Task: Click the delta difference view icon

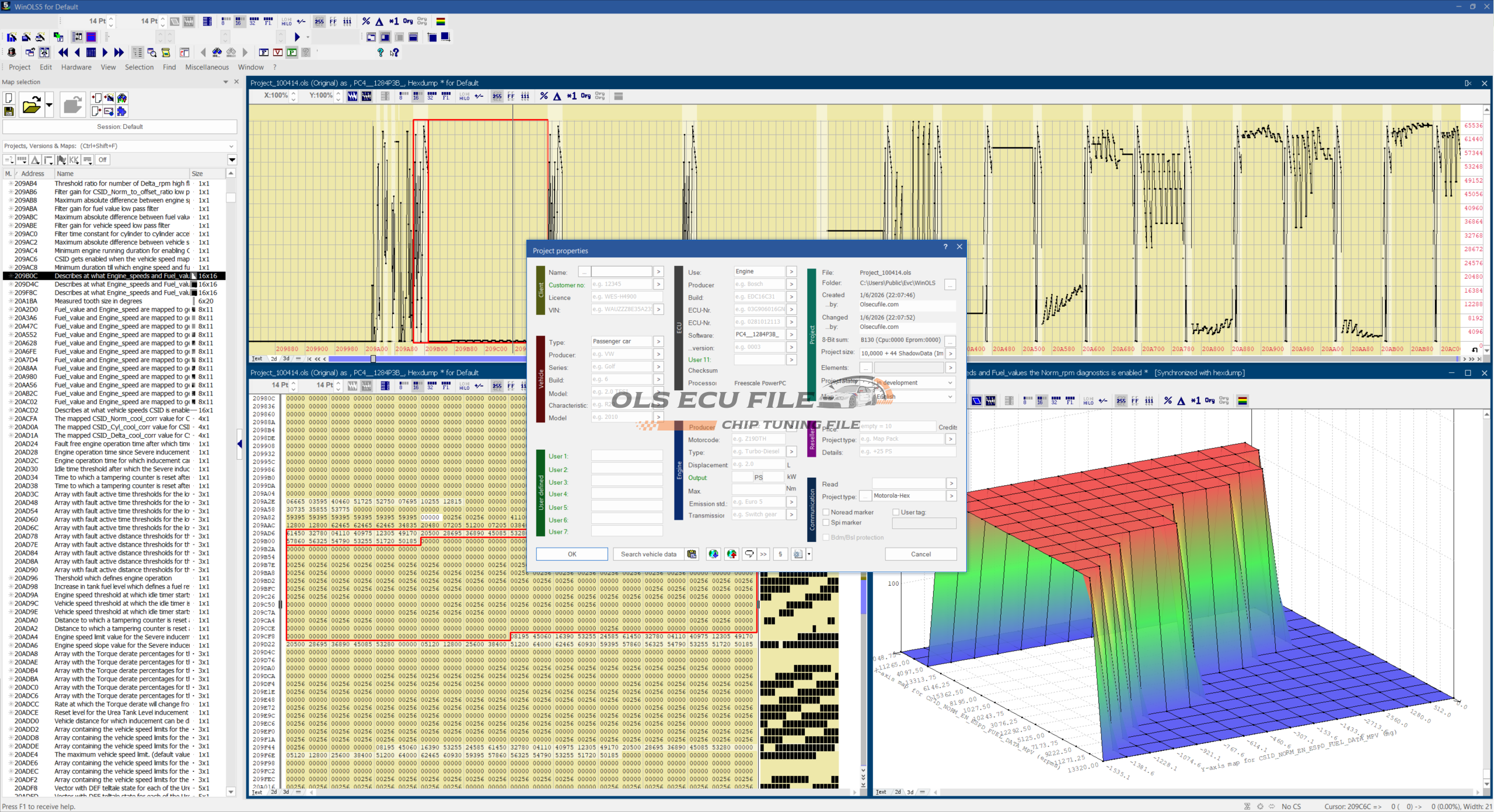Action: pos(379,22)
